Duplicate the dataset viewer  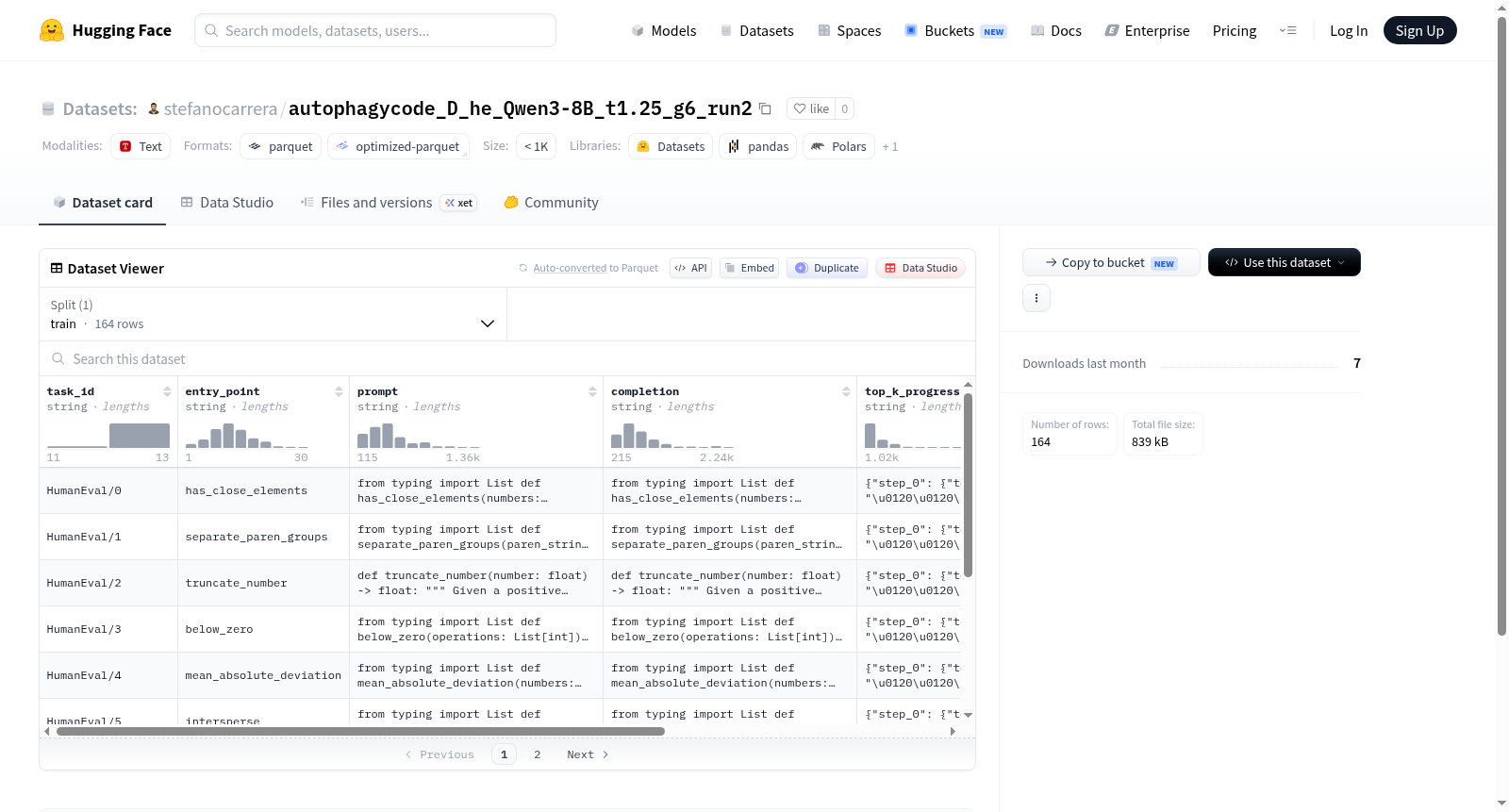coord(827,268)
